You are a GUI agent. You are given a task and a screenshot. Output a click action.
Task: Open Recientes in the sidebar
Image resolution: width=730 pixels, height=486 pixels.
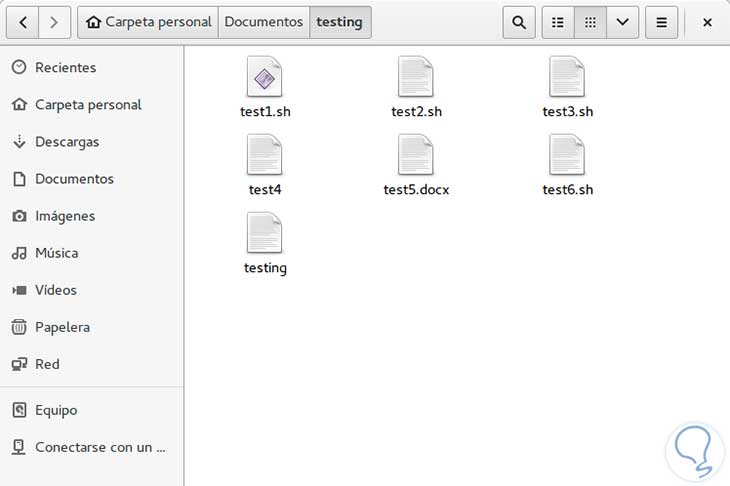click(92, 68)
